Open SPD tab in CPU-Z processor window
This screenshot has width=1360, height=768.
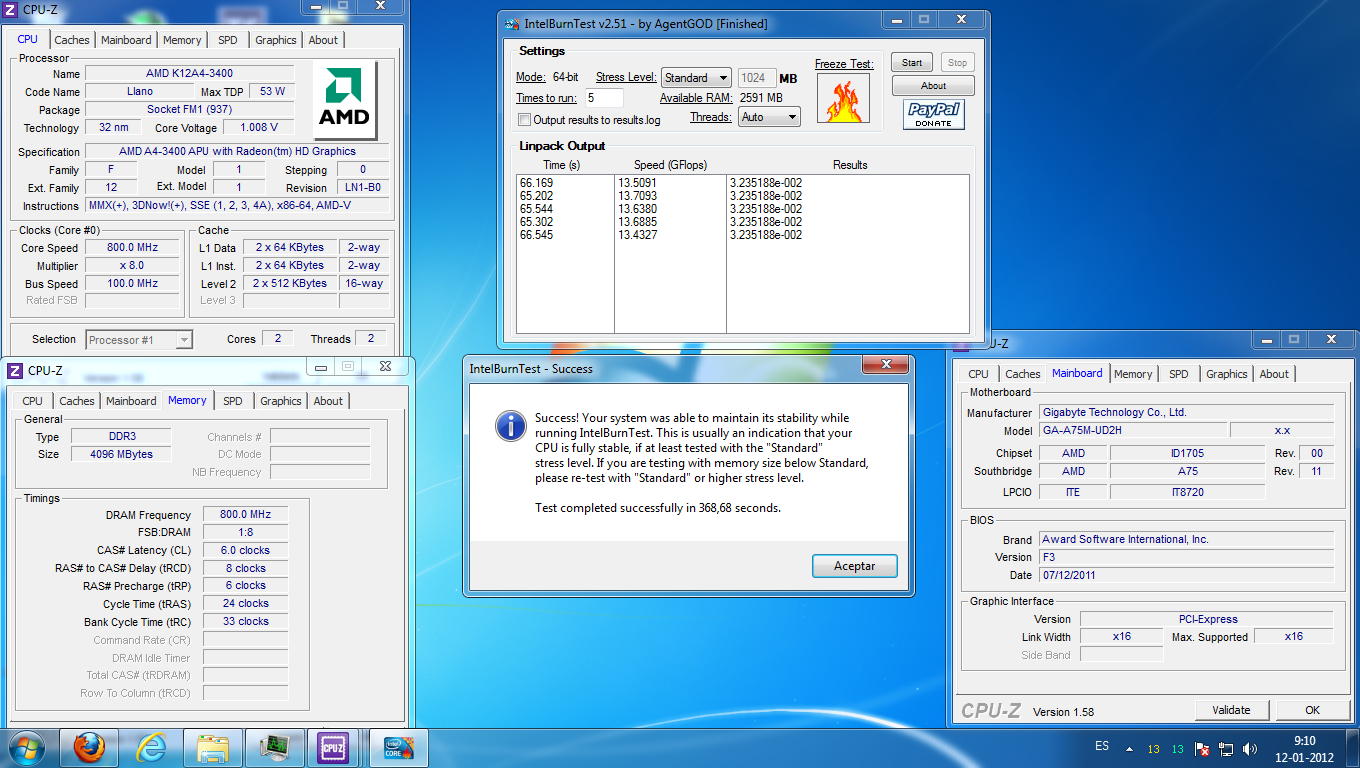pos(228,40)
